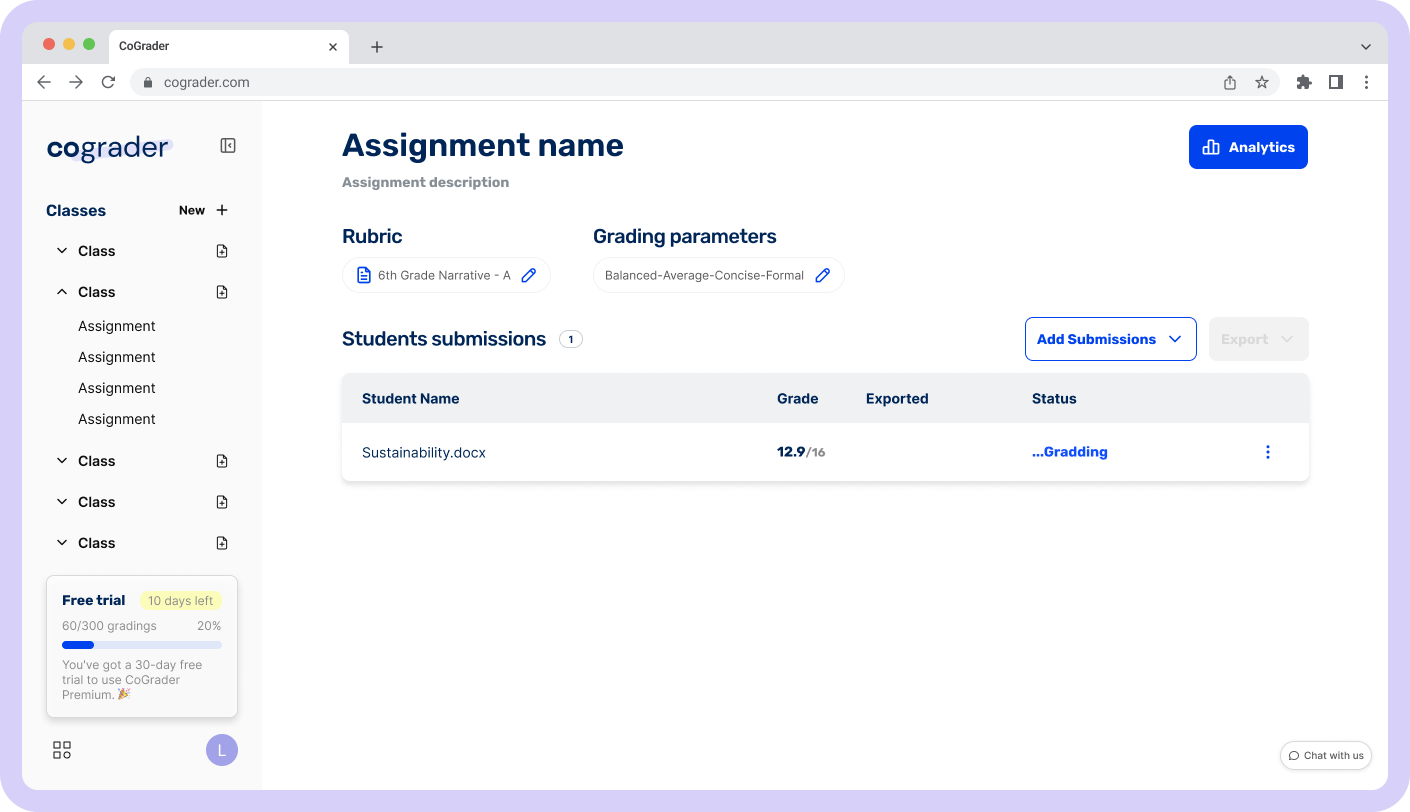Add assignment to the first Class
Image resolution: width=1410 pixels, height=812 pixels.
tap(222, 251)
